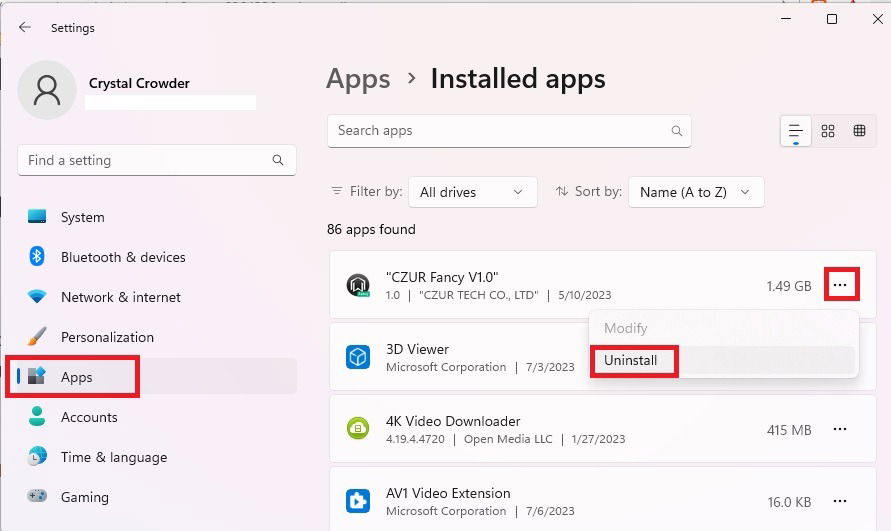
Task: Select Modify in the context menu
Action: (723, 328)
